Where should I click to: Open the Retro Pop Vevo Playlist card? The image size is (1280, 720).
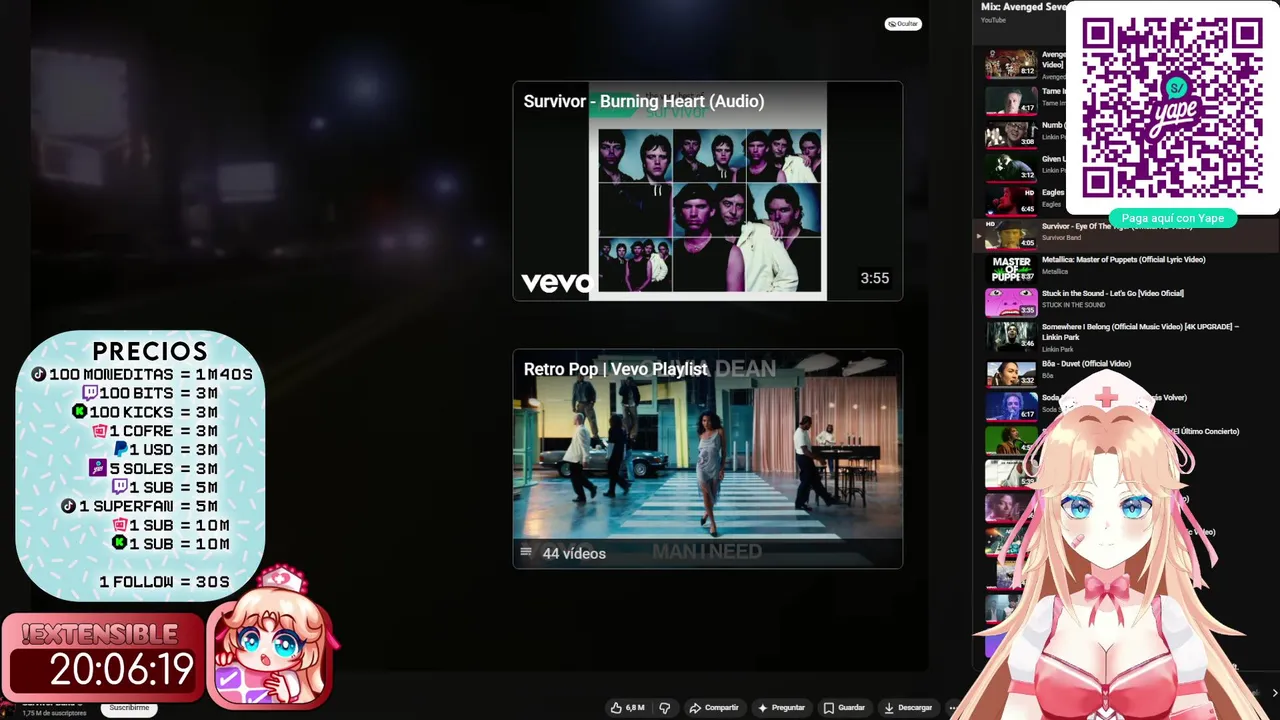pyautogui.click(x=707, y=459)
